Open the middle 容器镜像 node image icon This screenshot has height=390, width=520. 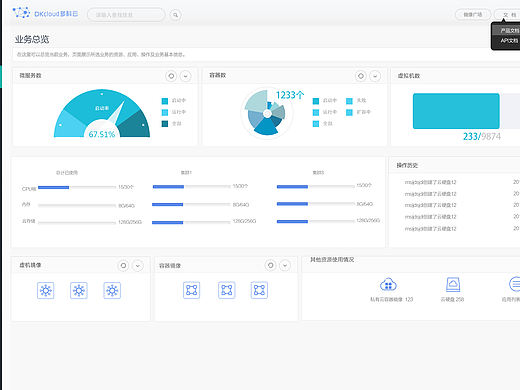pyautogui.click(x=227, y=290)
